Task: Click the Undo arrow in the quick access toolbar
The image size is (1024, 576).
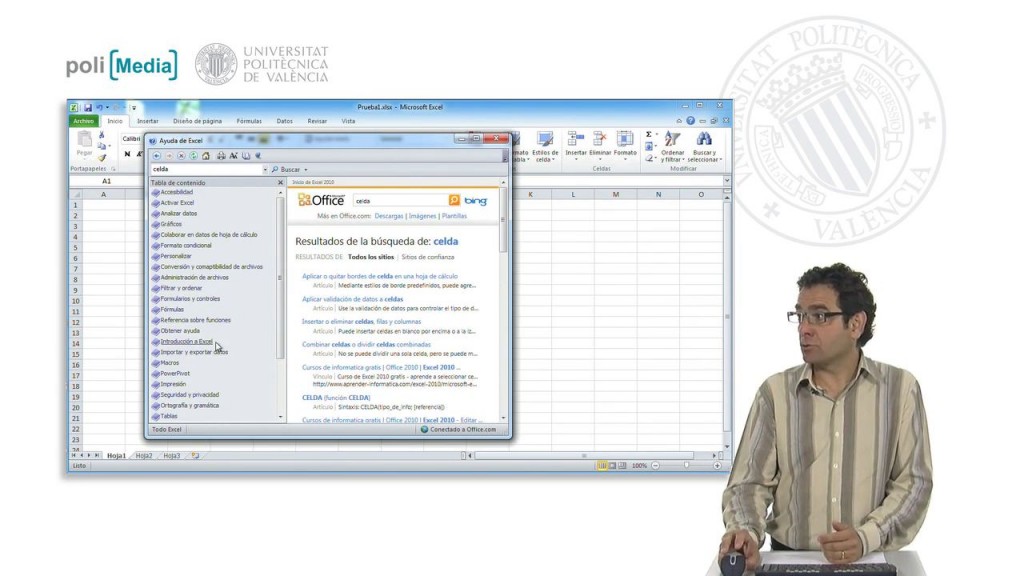Action: click(99, 107)
